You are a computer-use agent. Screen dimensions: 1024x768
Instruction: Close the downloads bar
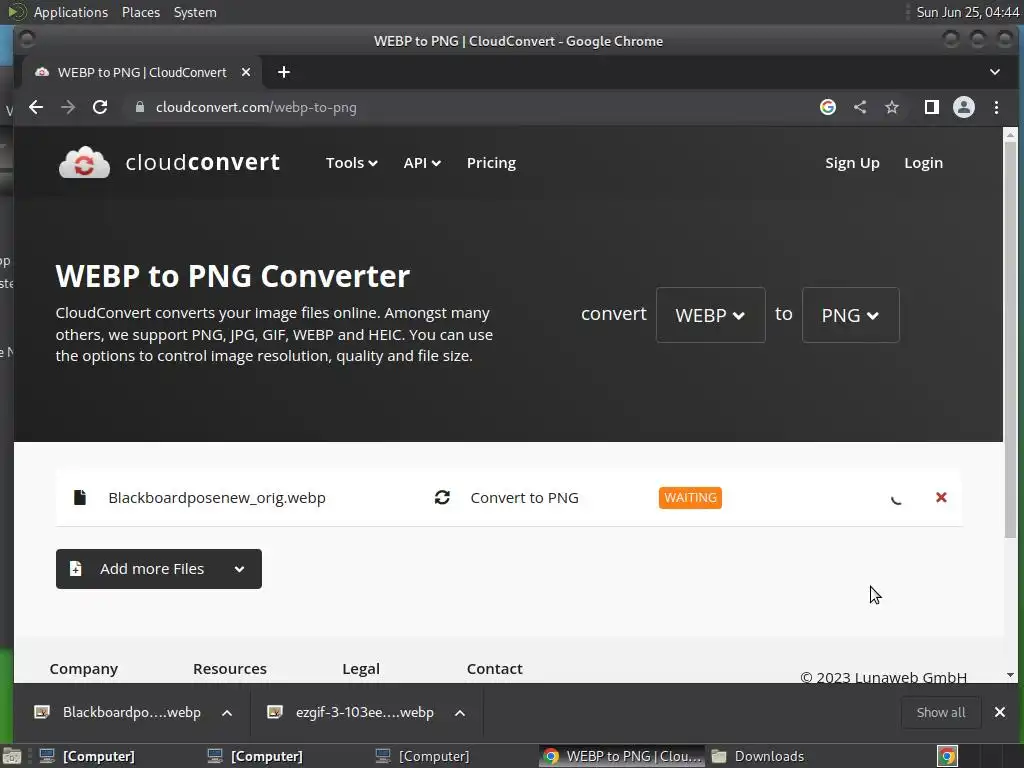(x=999, y=712)
